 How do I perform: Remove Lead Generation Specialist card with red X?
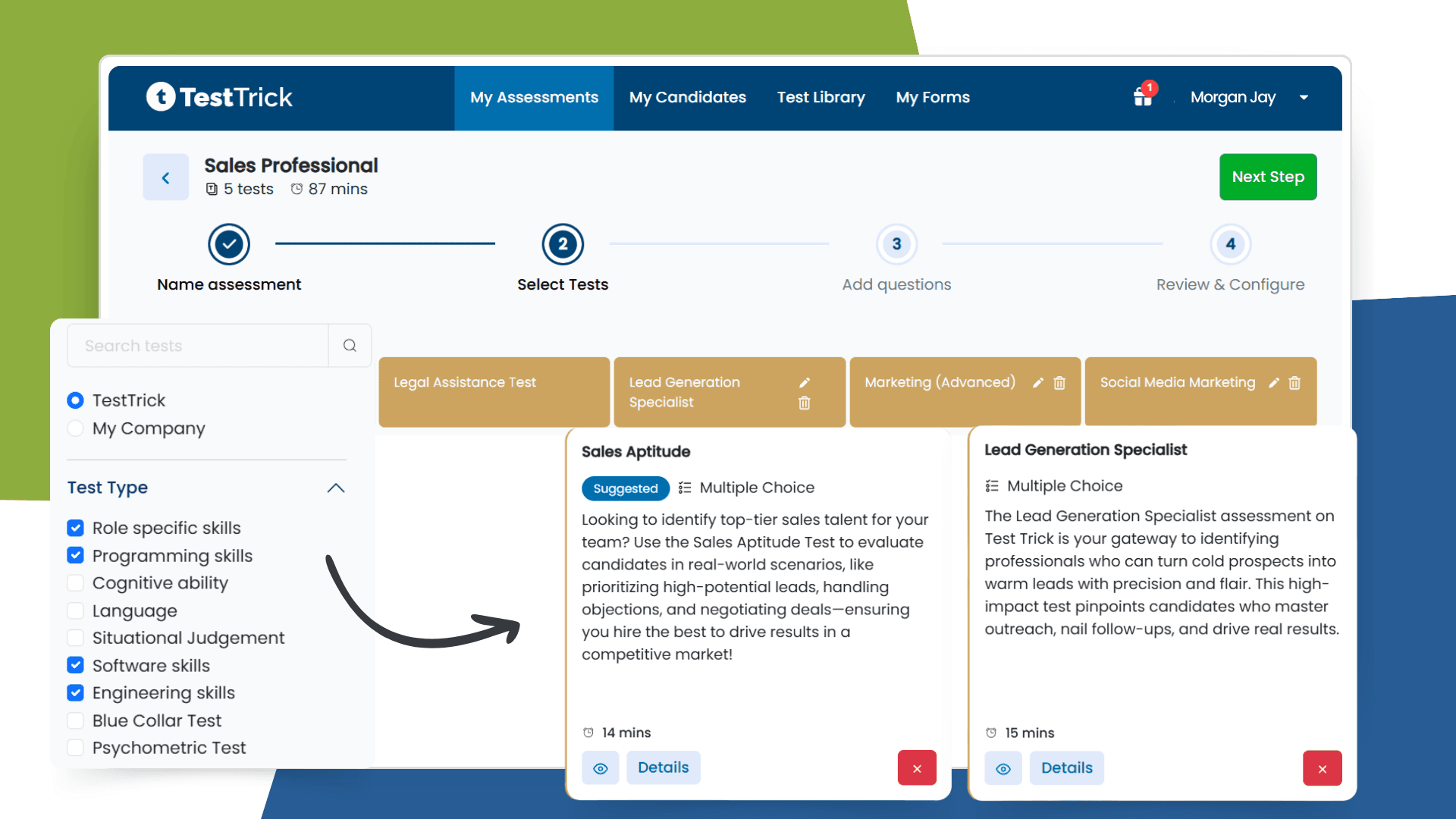pyautogui.click(x=1322, y=768)
